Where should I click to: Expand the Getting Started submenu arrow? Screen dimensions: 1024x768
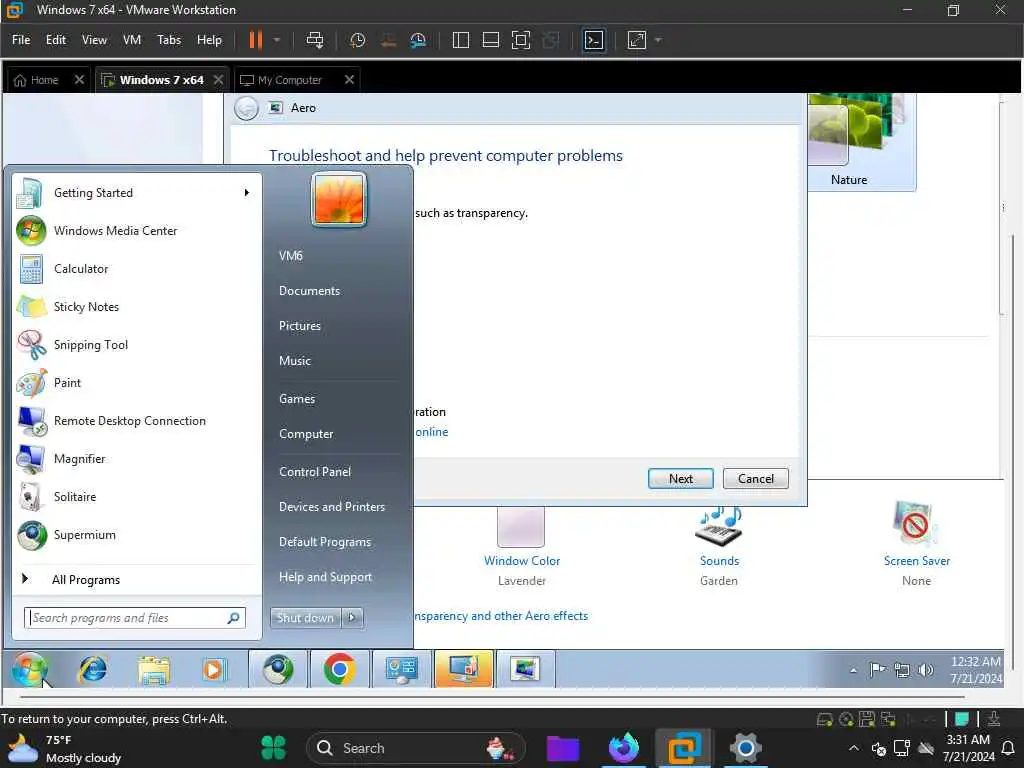coord(247,193)
